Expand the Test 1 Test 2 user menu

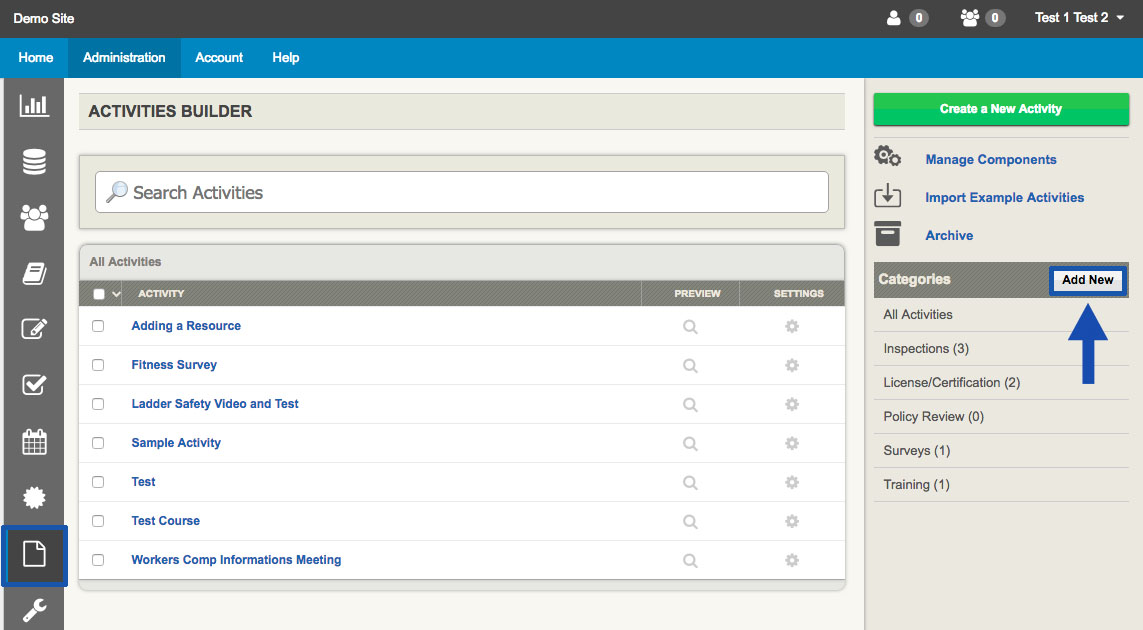click(x=1079, y=18)
